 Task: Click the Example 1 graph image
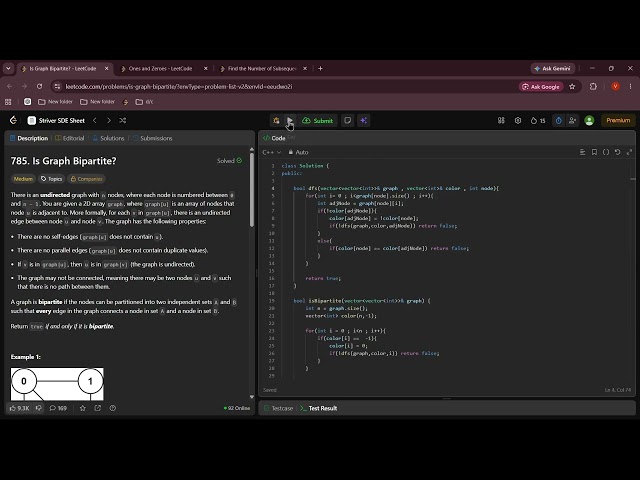[x=57, y=384]
